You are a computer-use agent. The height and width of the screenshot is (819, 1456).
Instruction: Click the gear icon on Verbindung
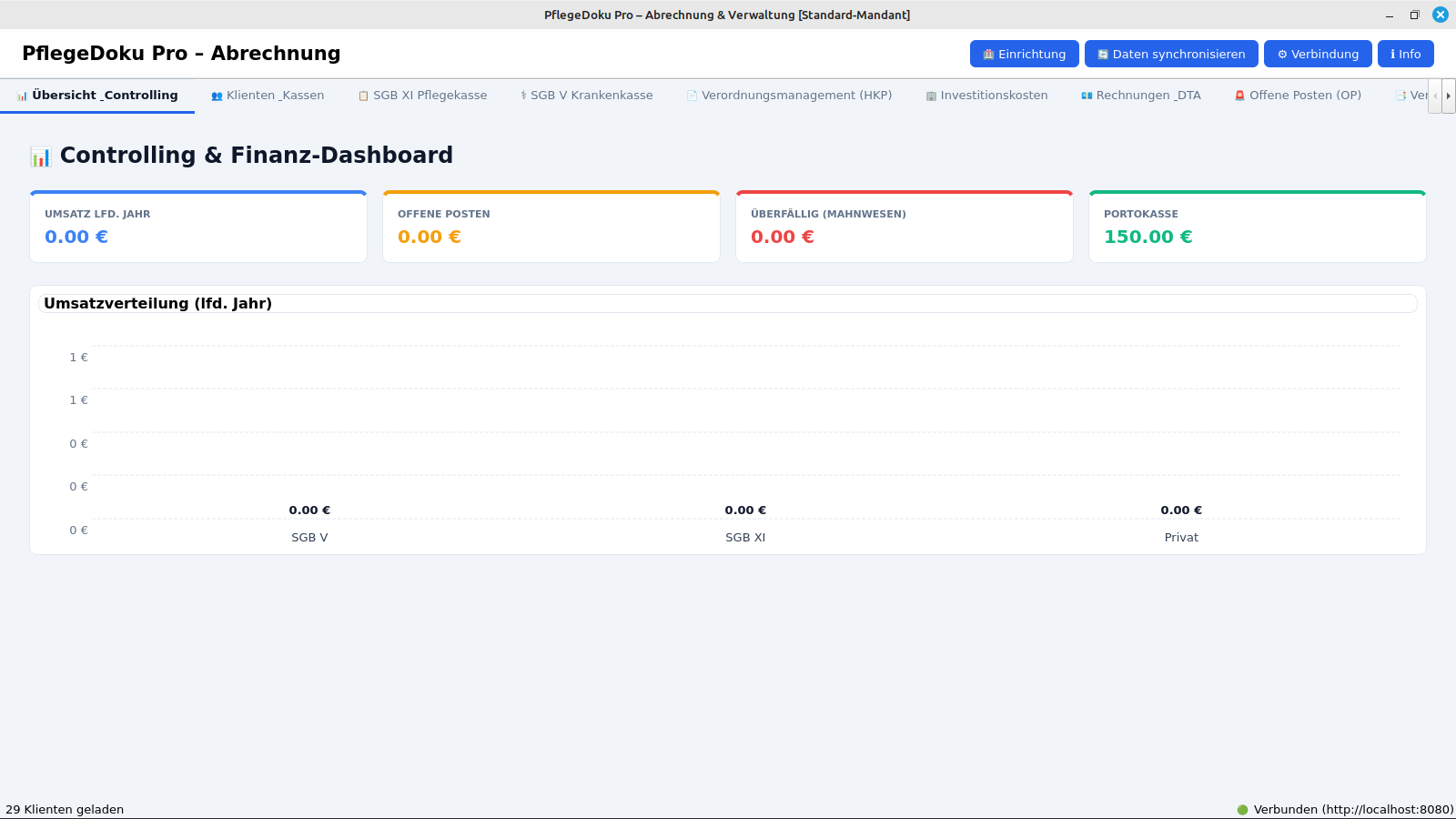click(x=1282, y=55)
